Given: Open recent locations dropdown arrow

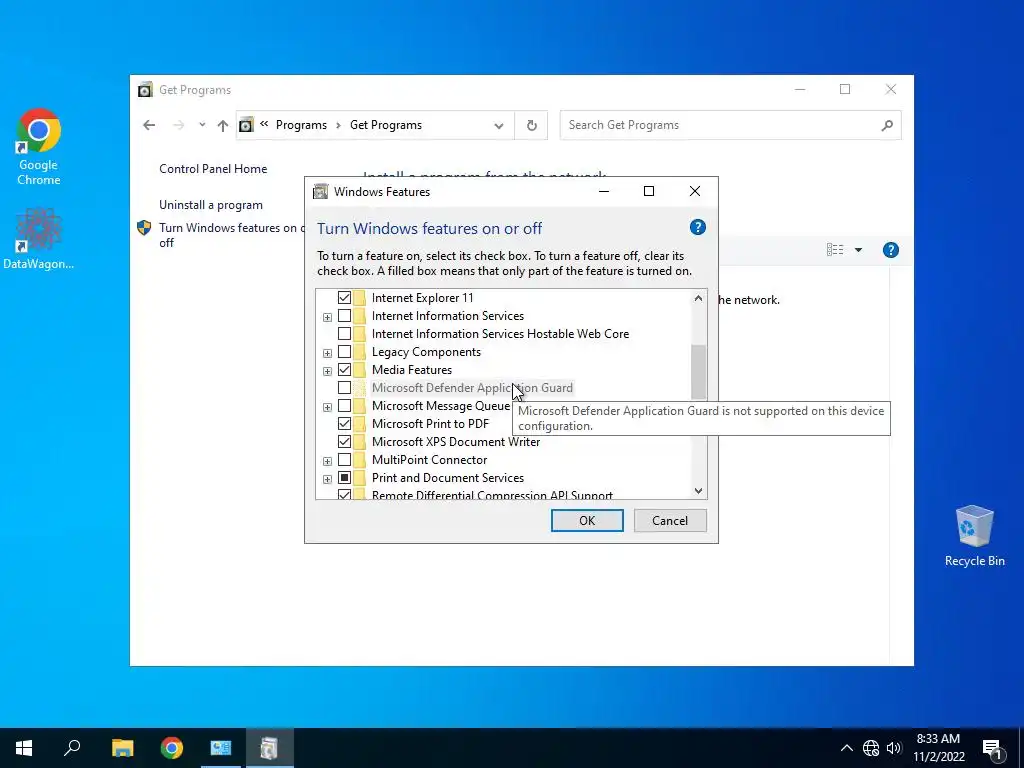Looking at the screenshot, I should point(202,125).
